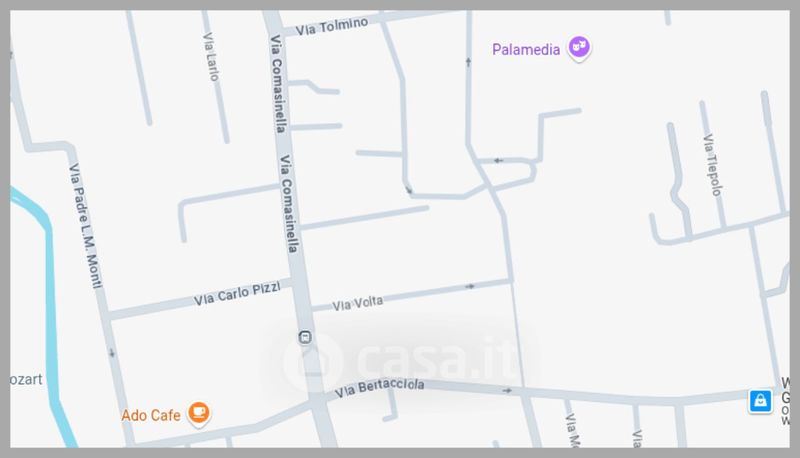Viewport: 800px width, 458px height.
Task: Click the blue shopping bag marker icon
Action: (760, 401)
